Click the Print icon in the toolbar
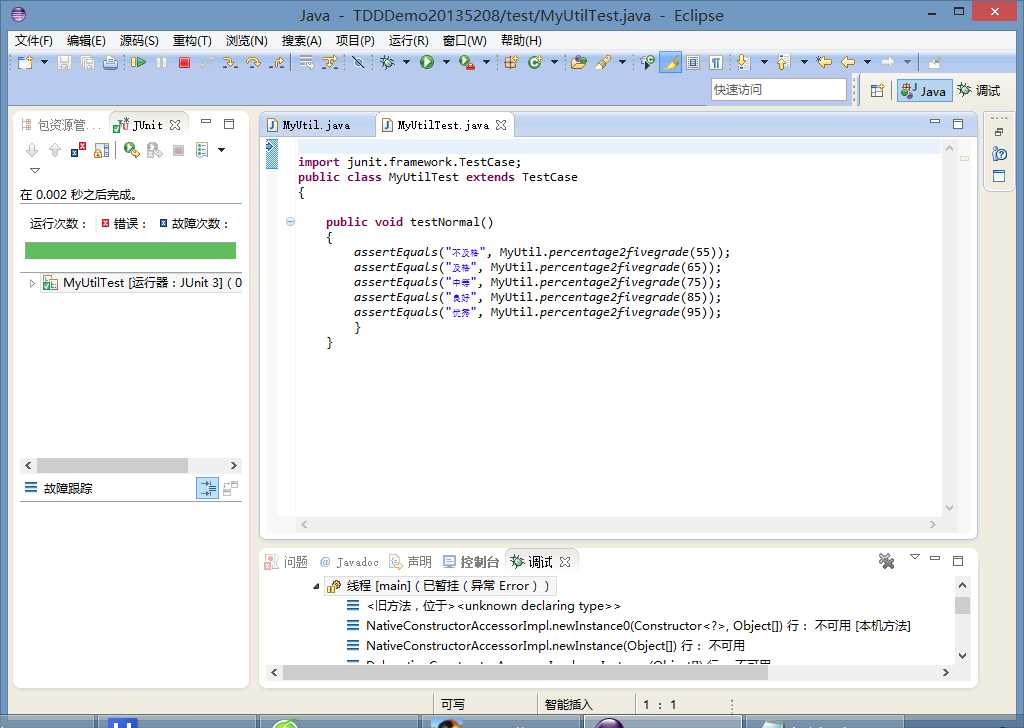Image resolution: width=1024 pixels, height=728 pixels. point(110,63)
